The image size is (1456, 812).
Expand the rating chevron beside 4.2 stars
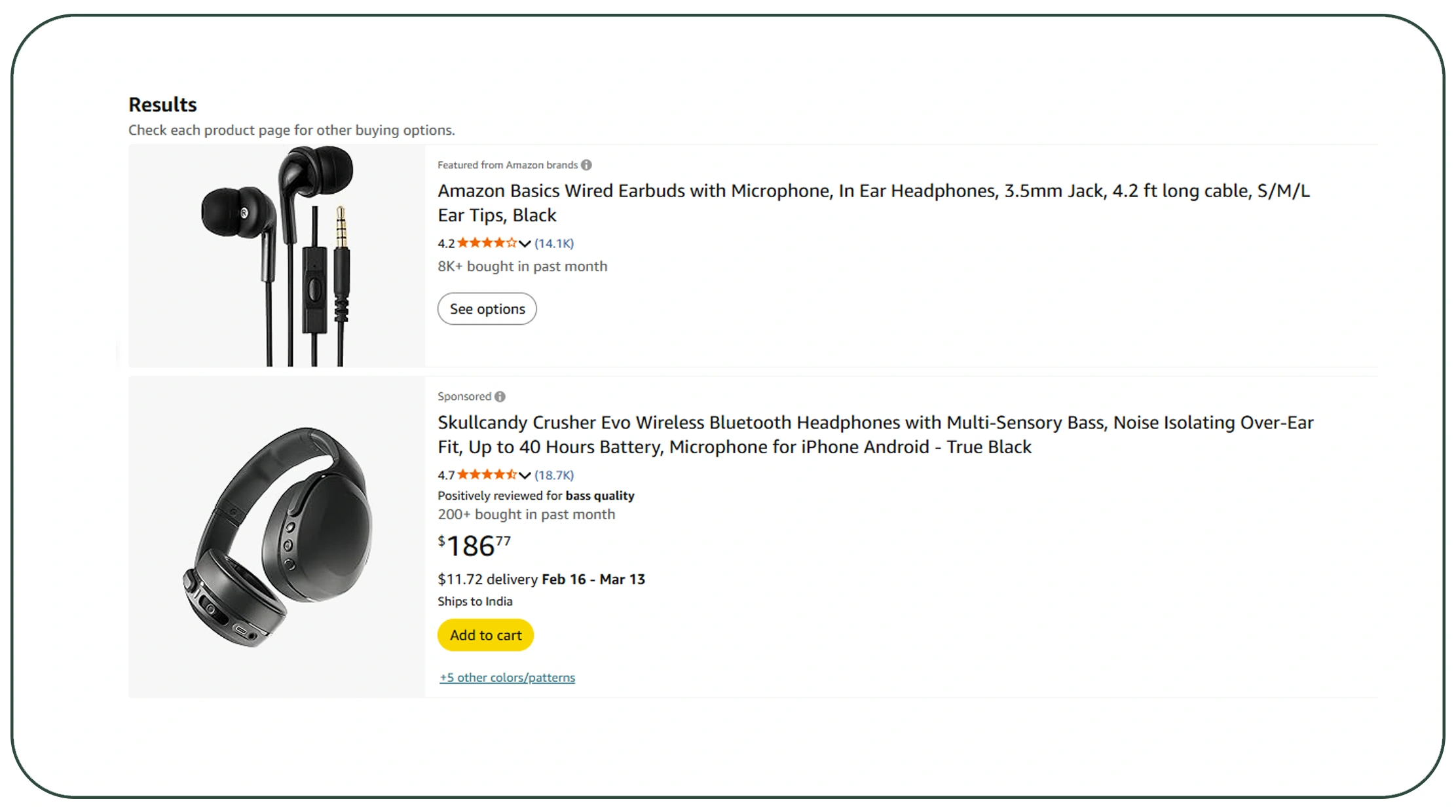tap(525, 244)
